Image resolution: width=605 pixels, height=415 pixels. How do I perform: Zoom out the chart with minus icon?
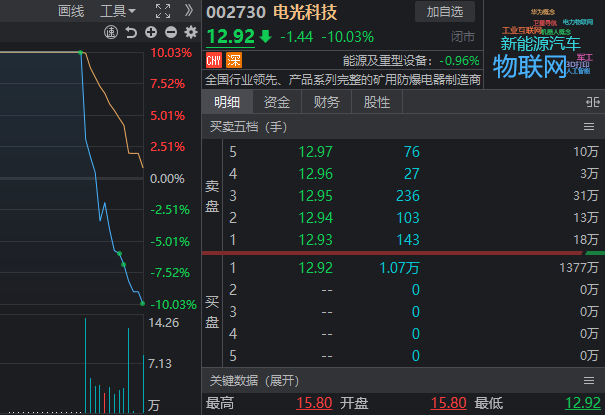coord(171,32)
